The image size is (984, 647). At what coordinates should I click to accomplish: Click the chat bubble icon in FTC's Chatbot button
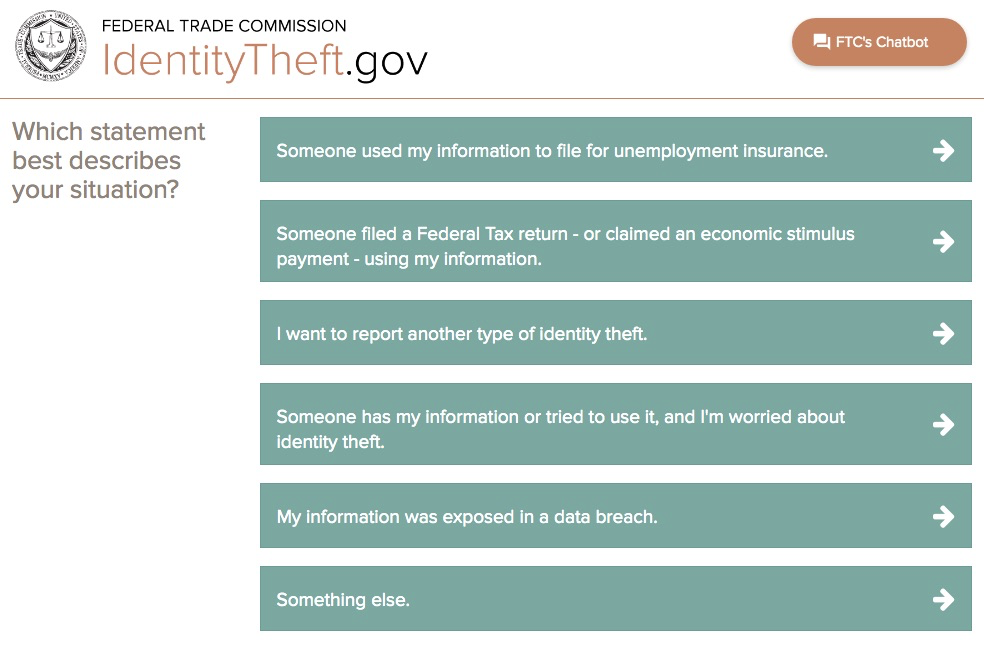click(822, 41)
